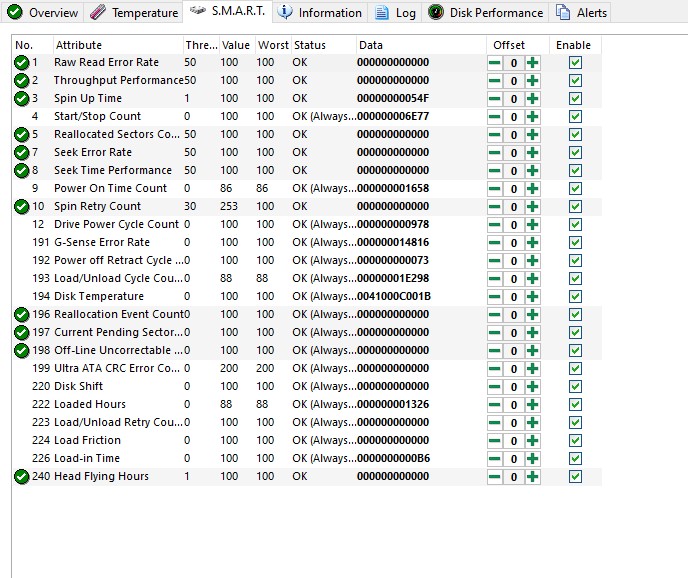The width and height of the screenshot is (688, 578).
Task: Select data value 00000001E298
Action: pos(393,279)
